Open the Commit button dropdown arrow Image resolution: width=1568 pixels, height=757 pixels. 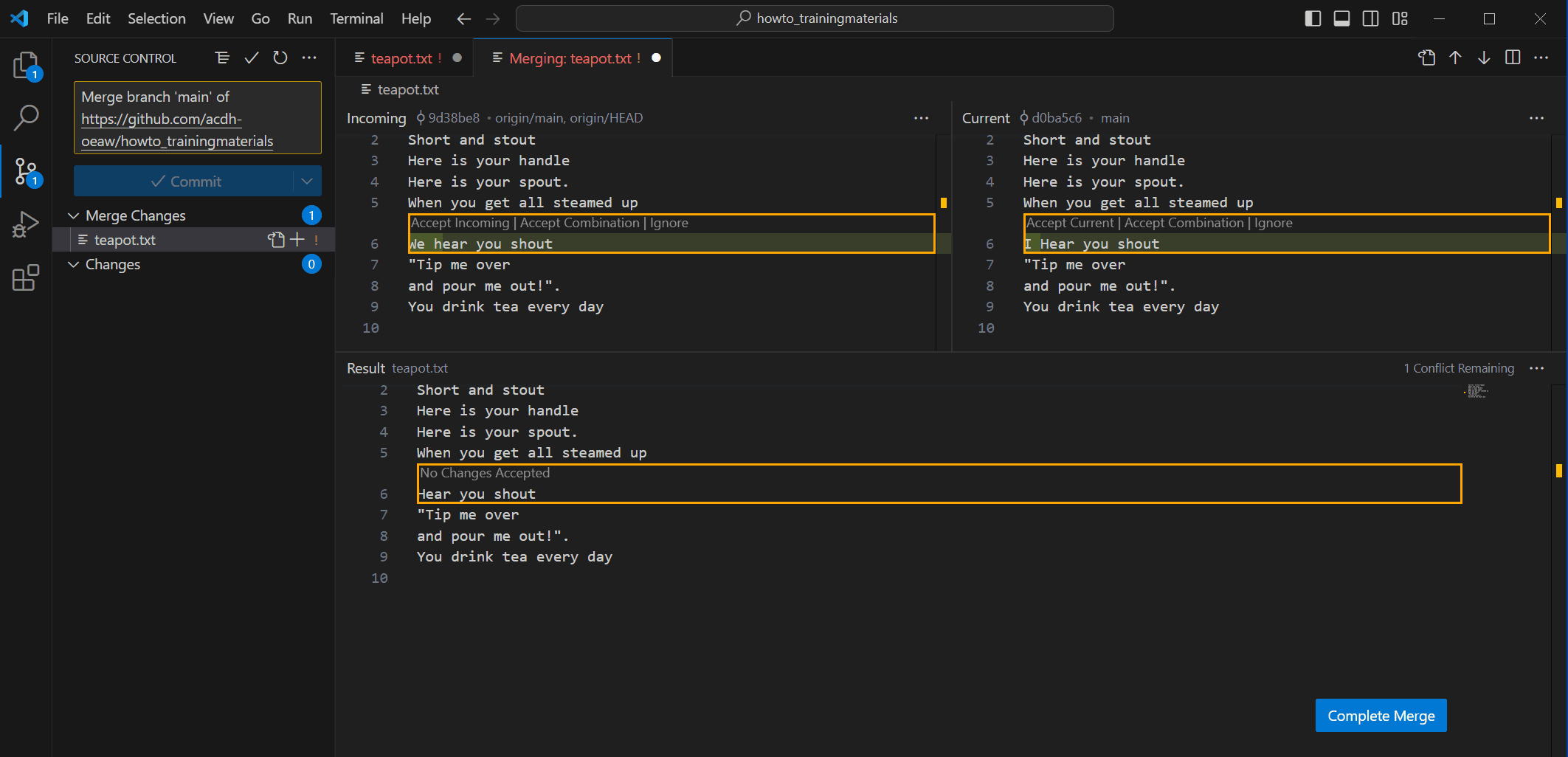[x=307, y=181]
